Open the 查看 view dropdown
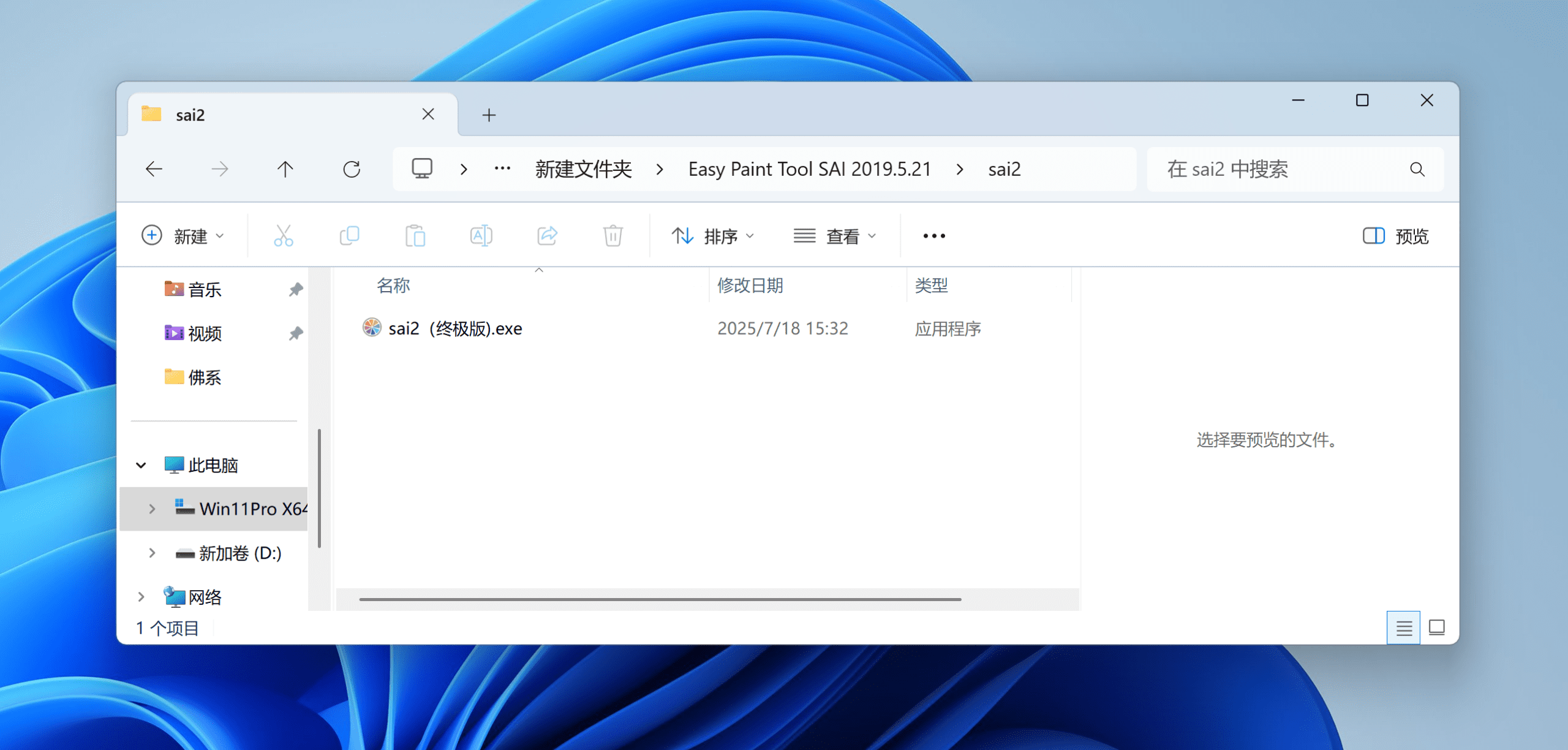1568x750 pixels. [835, 236]
